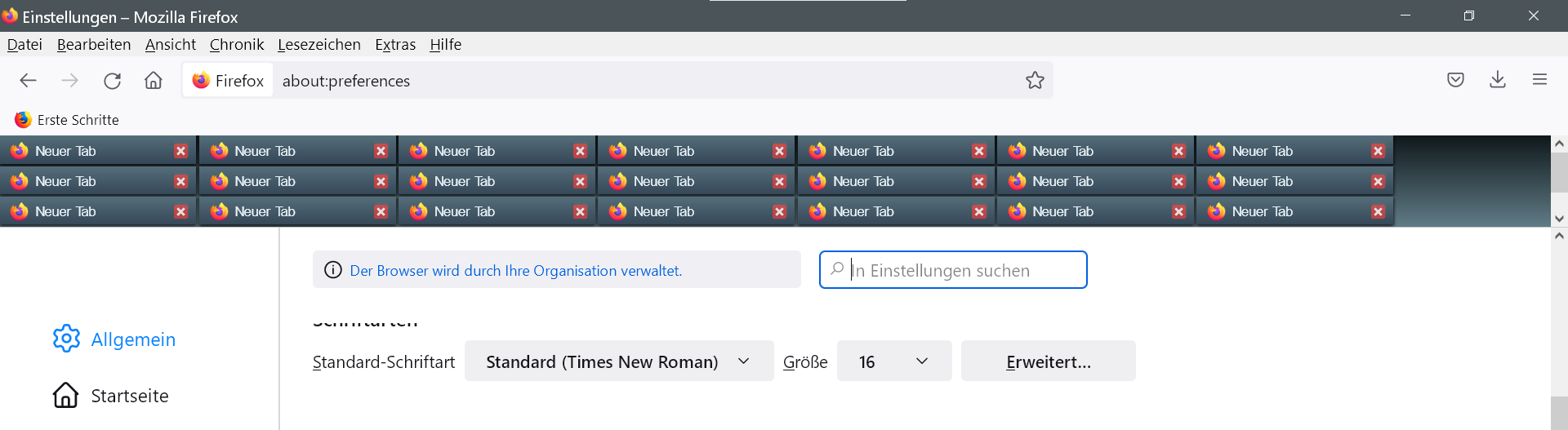1568x430 pixels.
Task: Open the hamburger application menu
Action: point(1539,80)
